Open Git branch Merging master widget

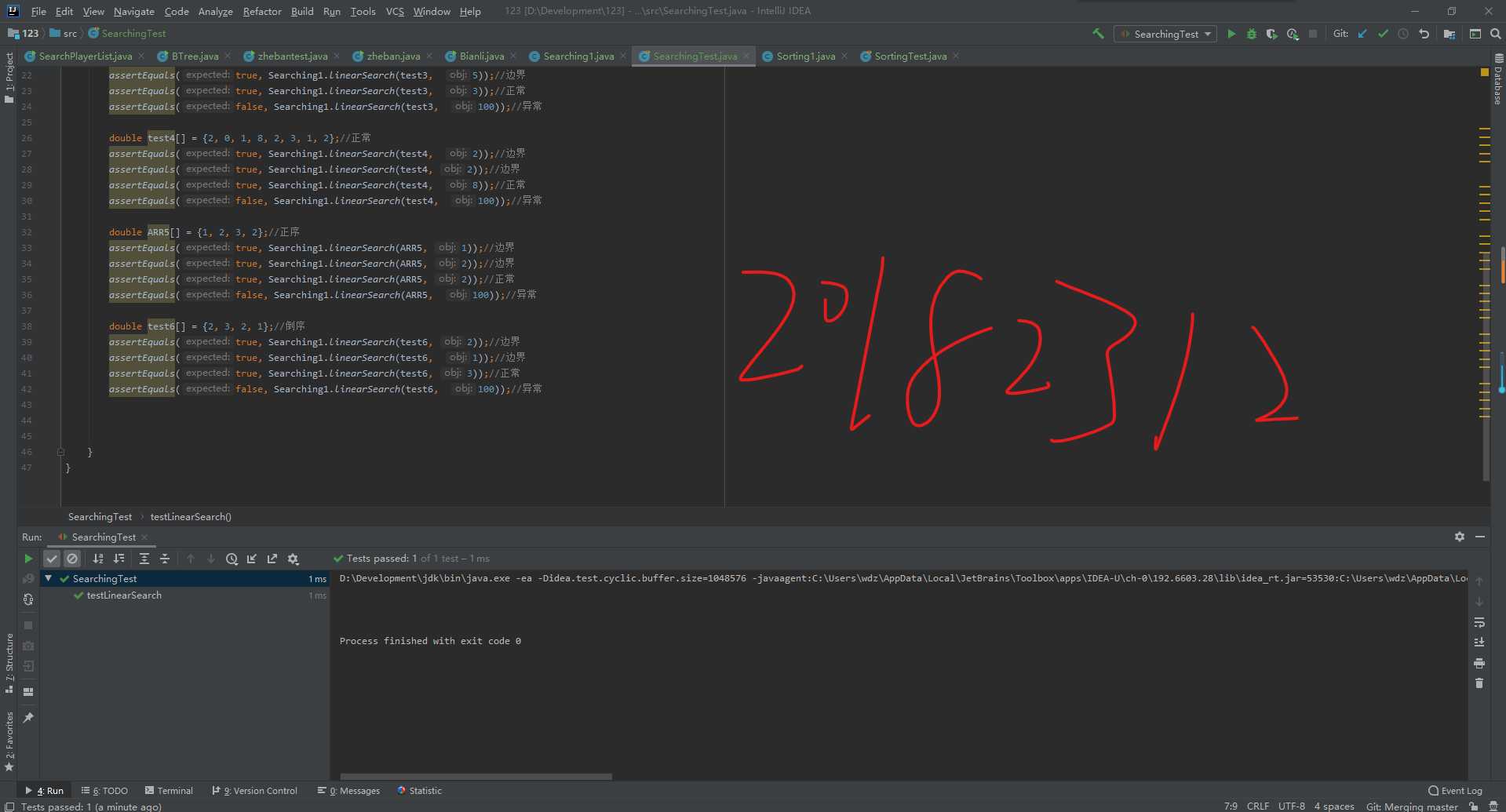coord(1412,806)
